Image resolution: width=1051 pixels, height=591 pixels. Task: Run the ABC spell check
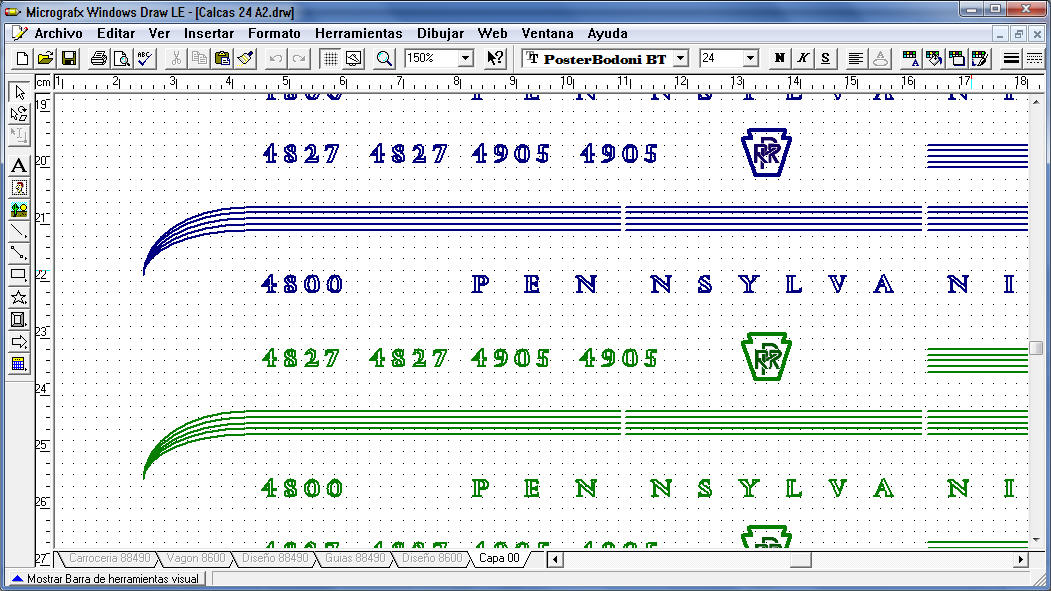pyautogui.click(x=145, y=58)
